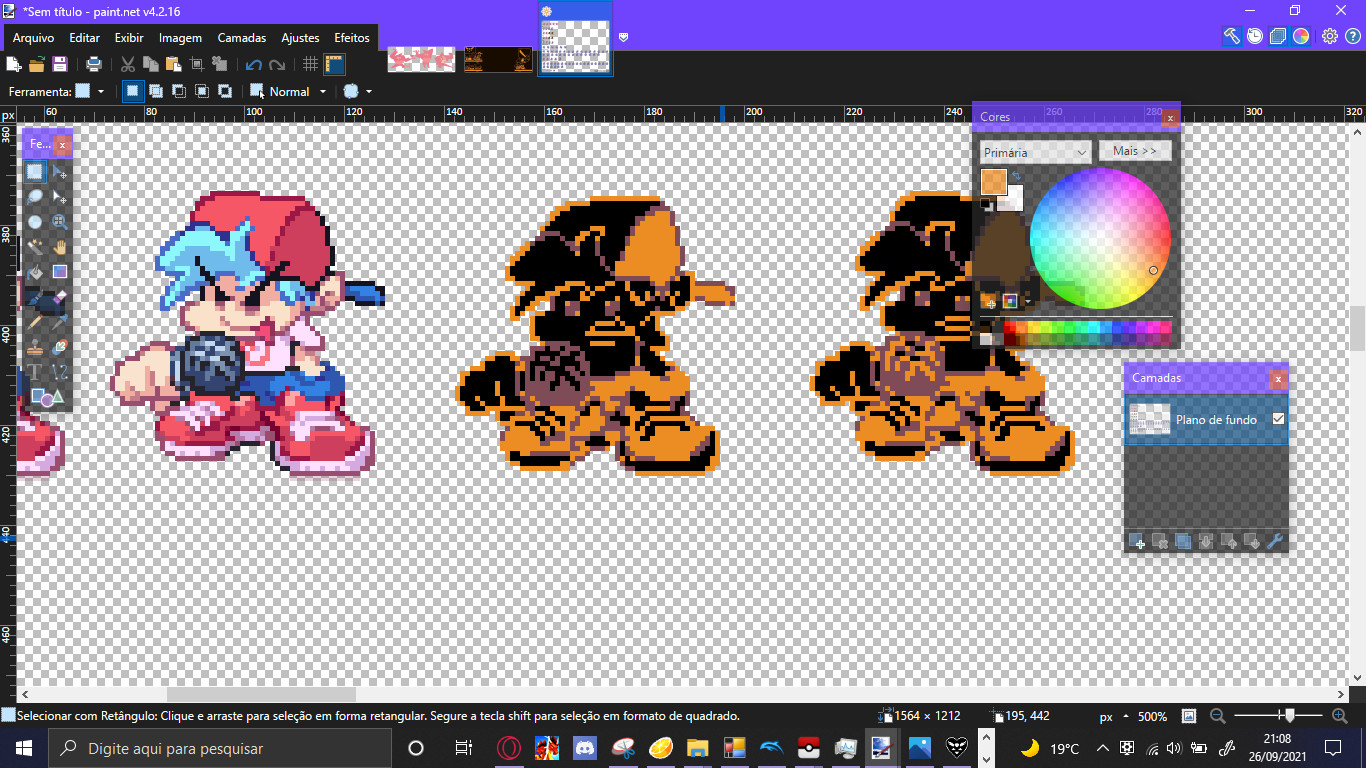The width and height of the screenshot is (1366, 768).
Task: Open the Camadas menu
Action: [x=242, y=38]
